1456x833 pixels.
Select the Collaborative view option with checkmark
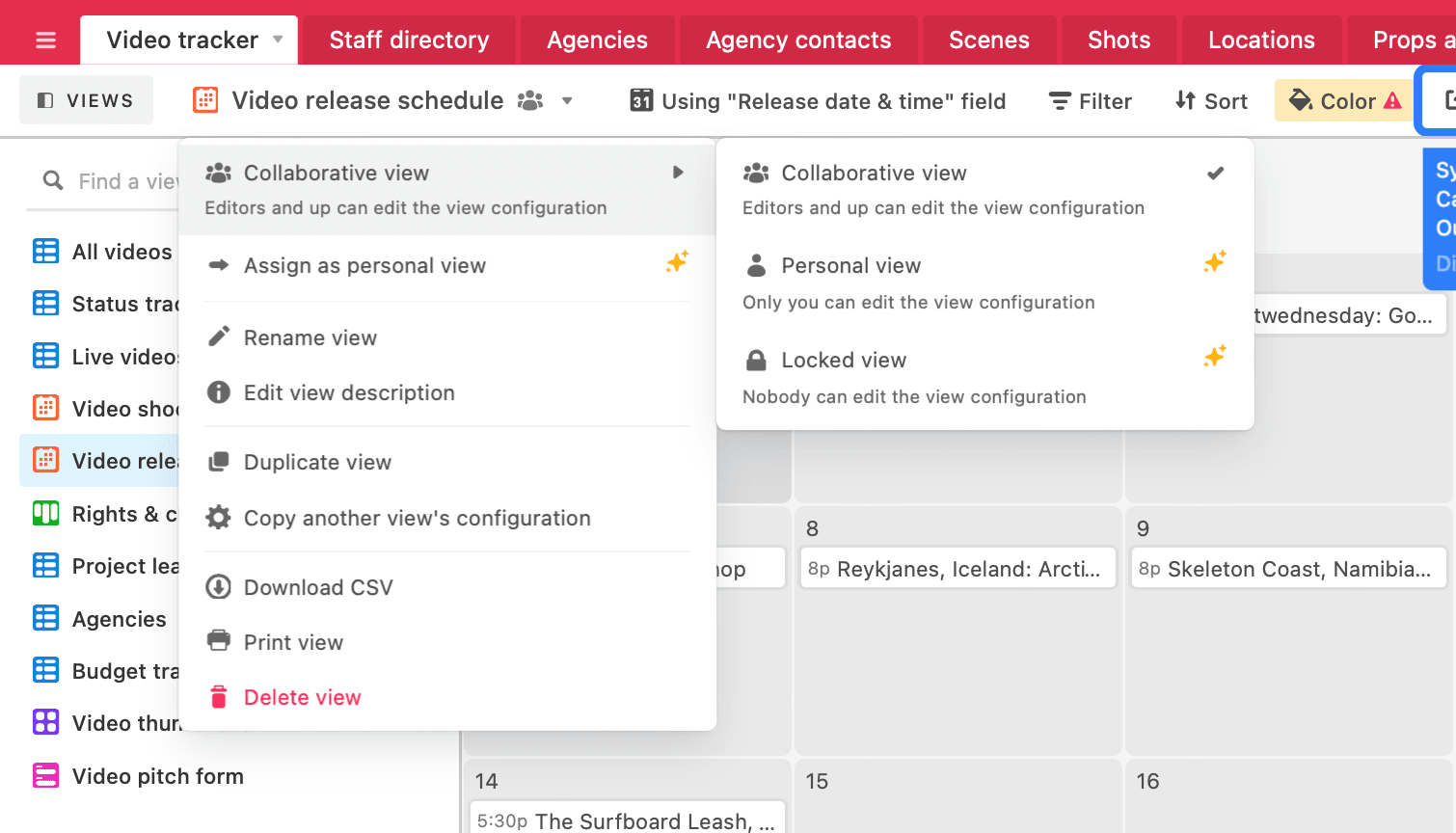tap(984, 189)
